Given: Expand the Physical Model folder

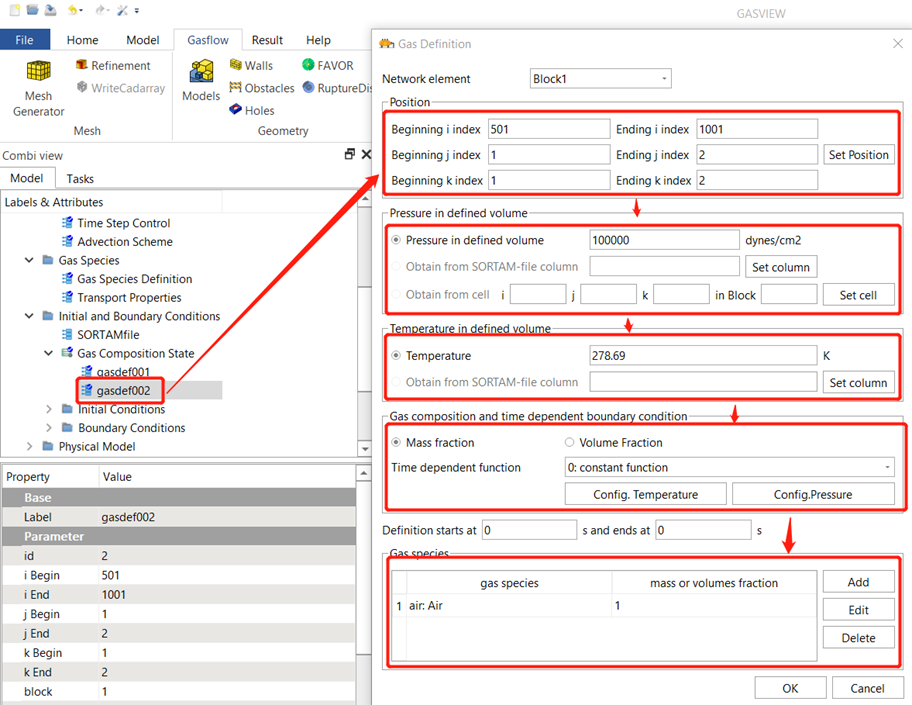Looking at the screenshot, I should click(x=29, y=446).
